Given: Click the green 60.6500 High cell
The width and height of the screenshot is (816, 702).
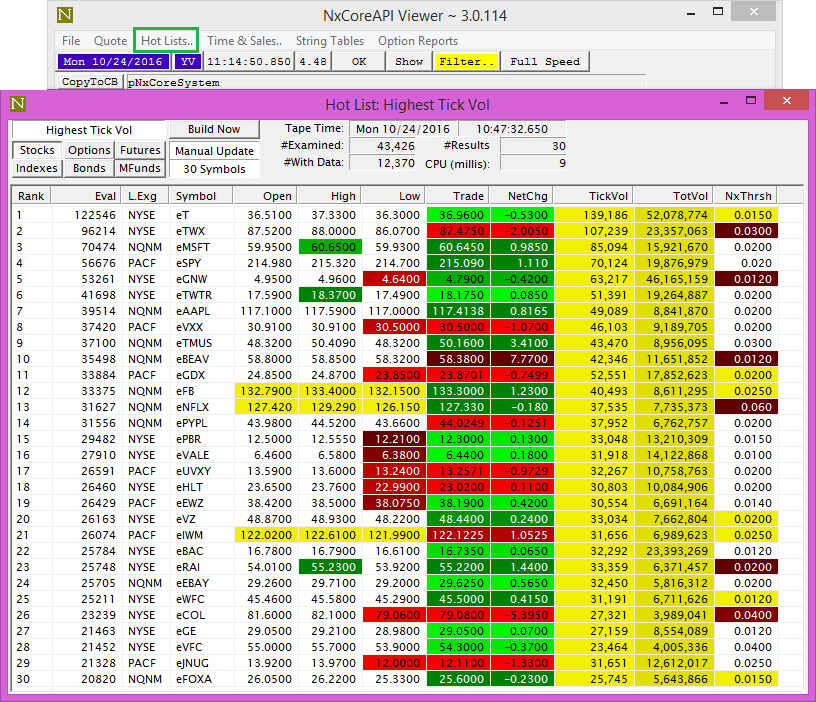Looking at the screenshot, I should (x=330, y=247).
